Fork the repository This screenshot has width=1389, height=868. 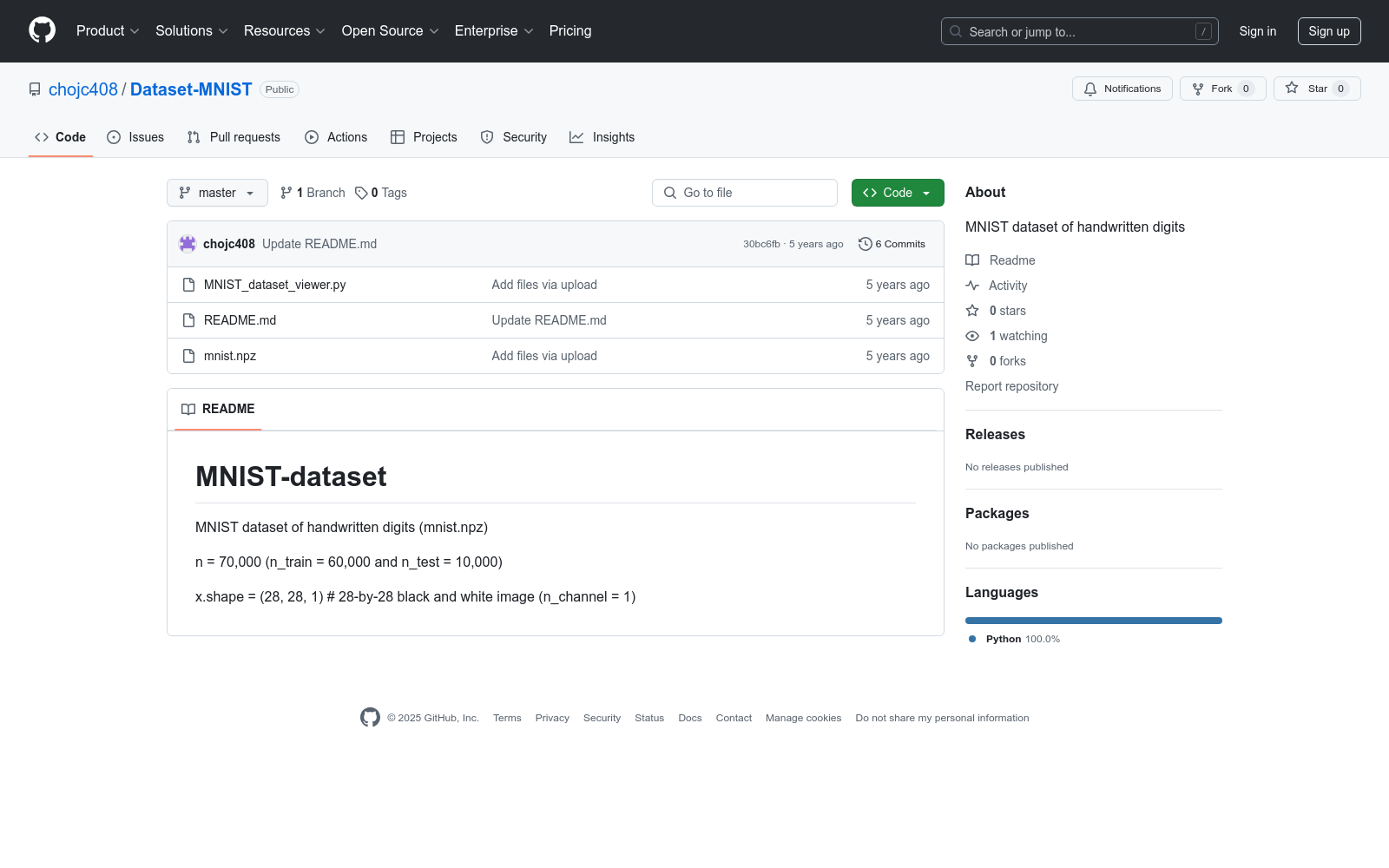[1223, 89]
